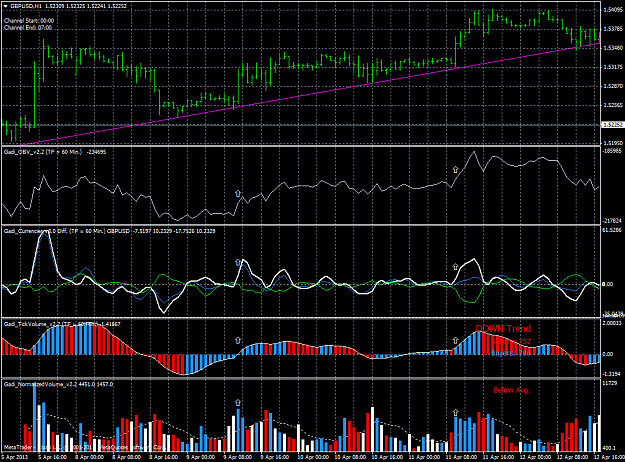
Task: Click the red 'Below Avg.' label
Action: (x=512, y=390)
